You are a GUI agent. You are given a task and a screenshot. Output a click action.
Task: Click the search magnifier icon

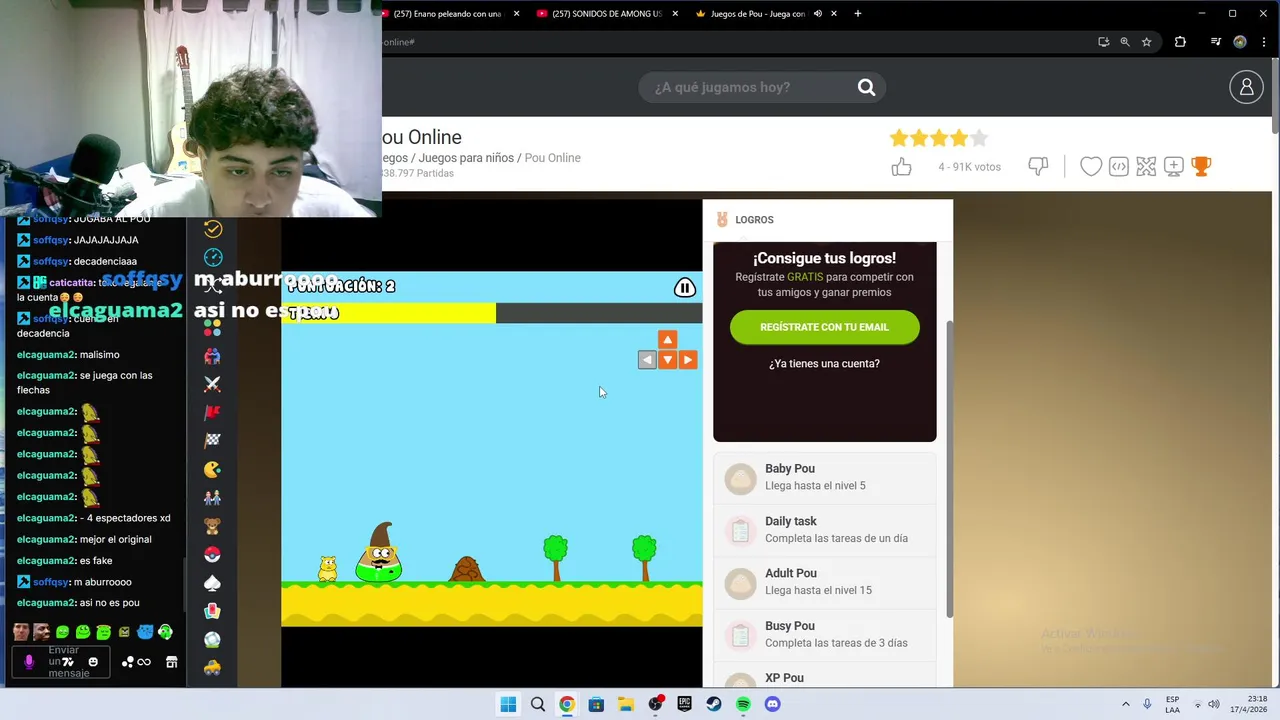tap(866, 87)
